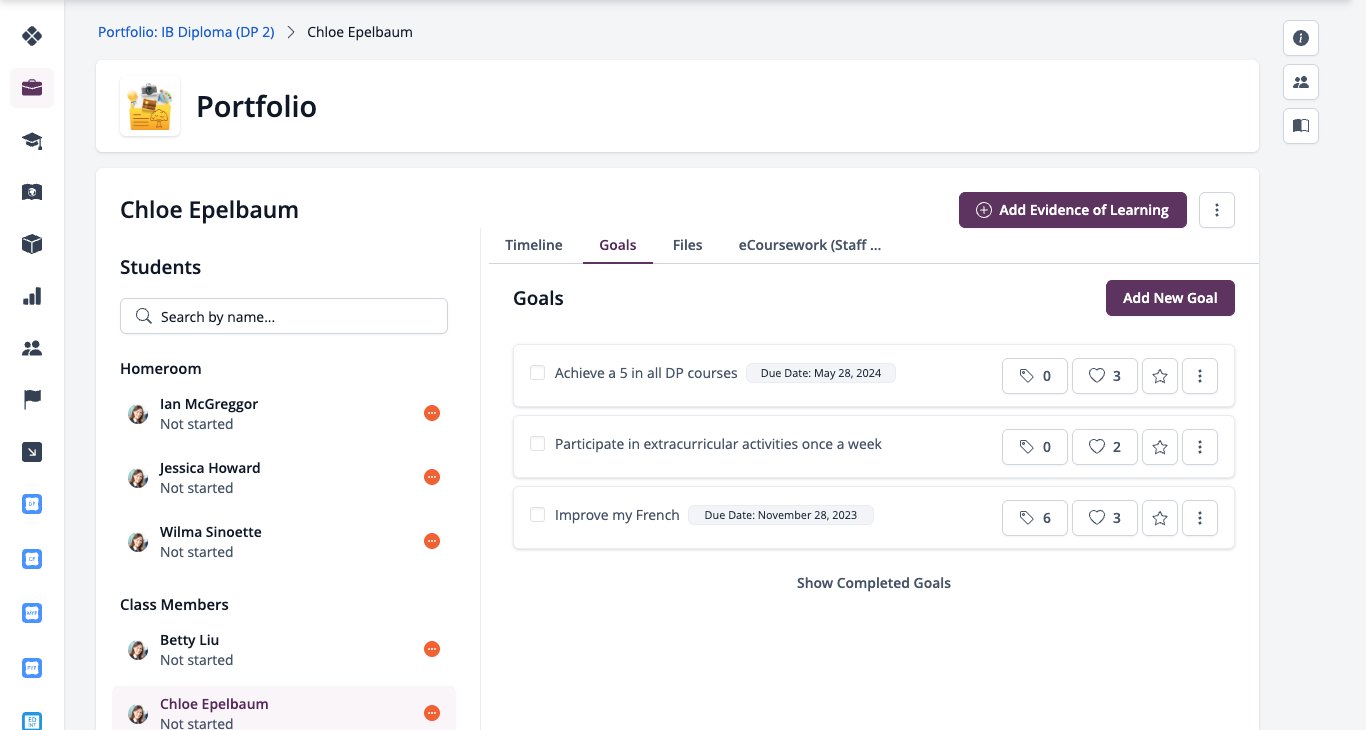This screenshot has width=1366, height=730.
Task: Open options menu for Achieve a 5 goal
Action: click(x=1200, y=376)
